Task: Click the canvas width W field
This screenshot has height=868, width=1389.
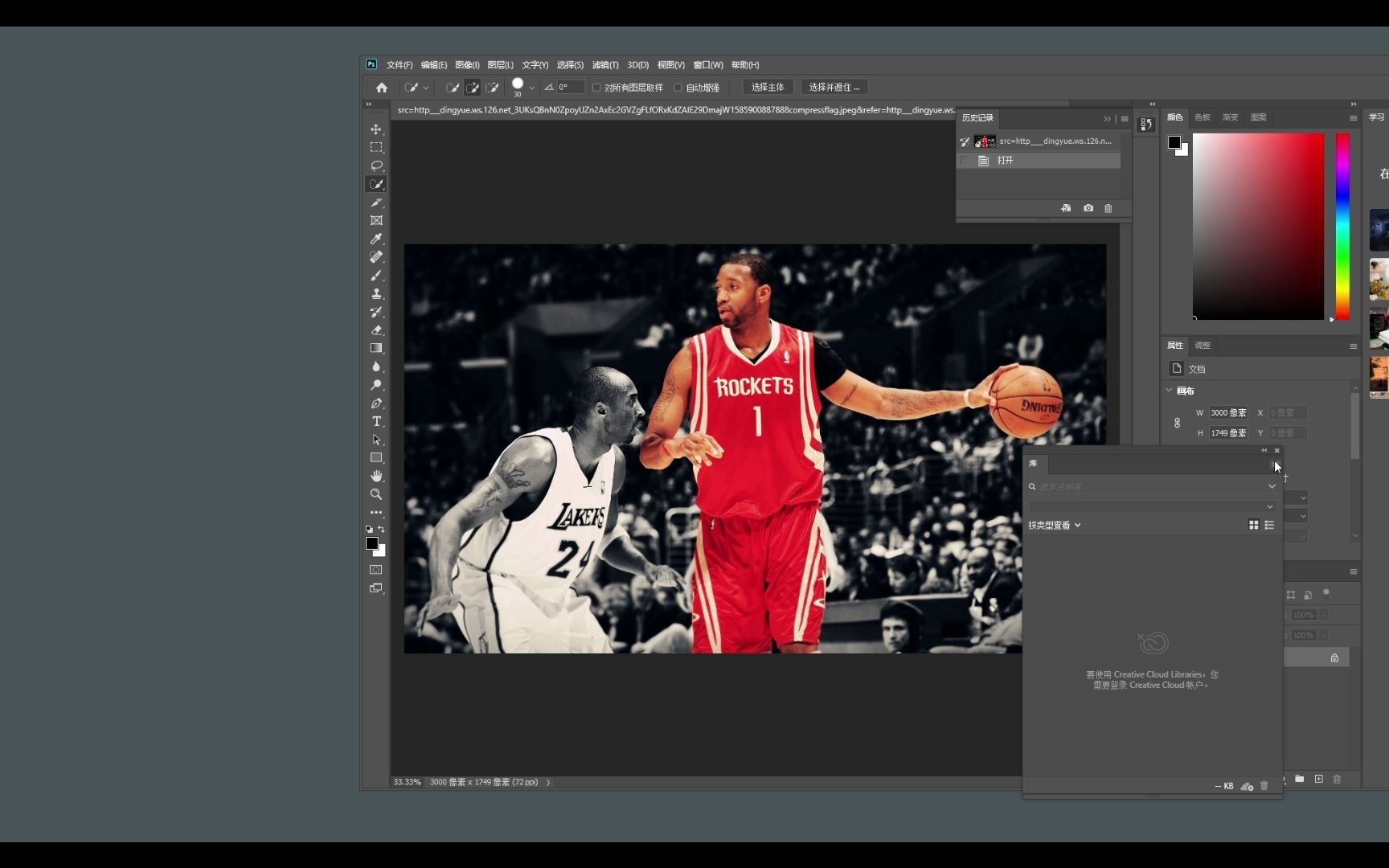Action: coord(1228,413)
